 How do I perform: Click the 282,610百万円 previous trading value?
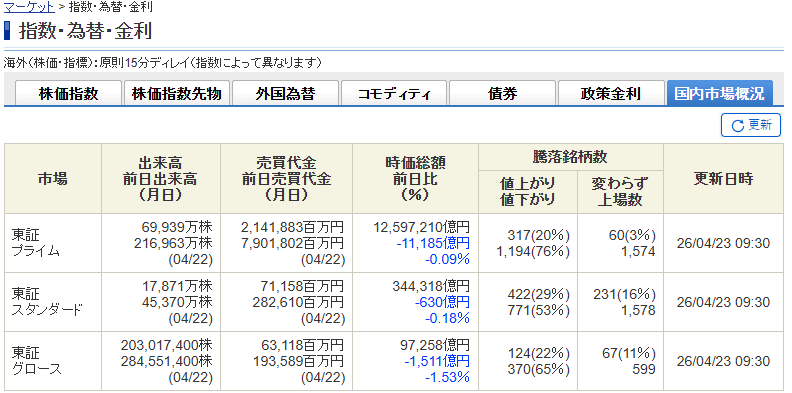point(299,302)
